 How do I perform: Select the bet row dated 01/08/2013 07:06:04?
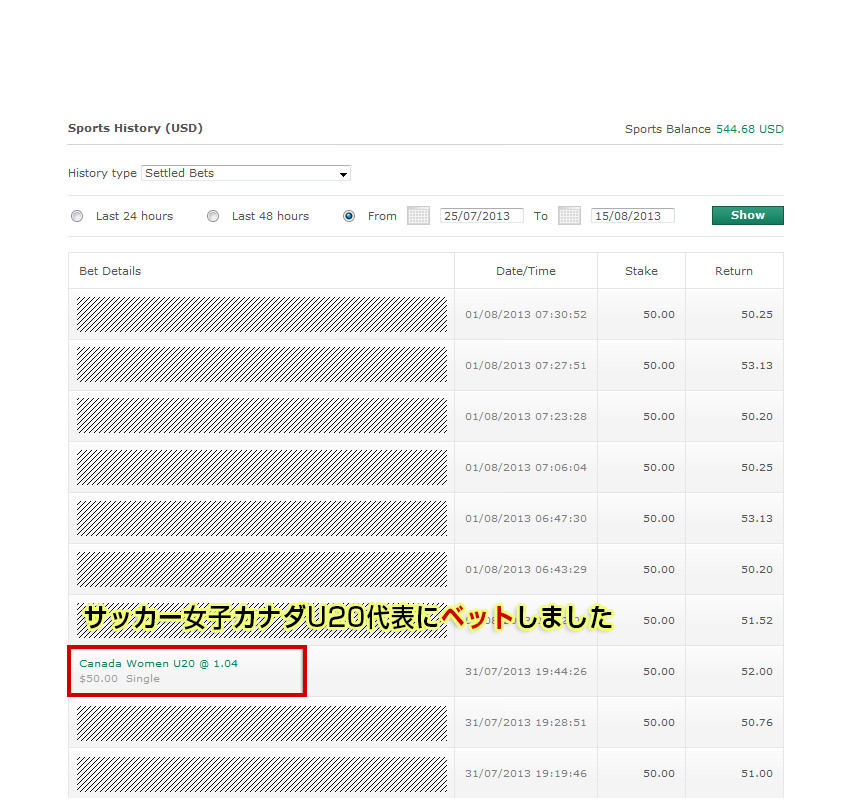(525, 468)
